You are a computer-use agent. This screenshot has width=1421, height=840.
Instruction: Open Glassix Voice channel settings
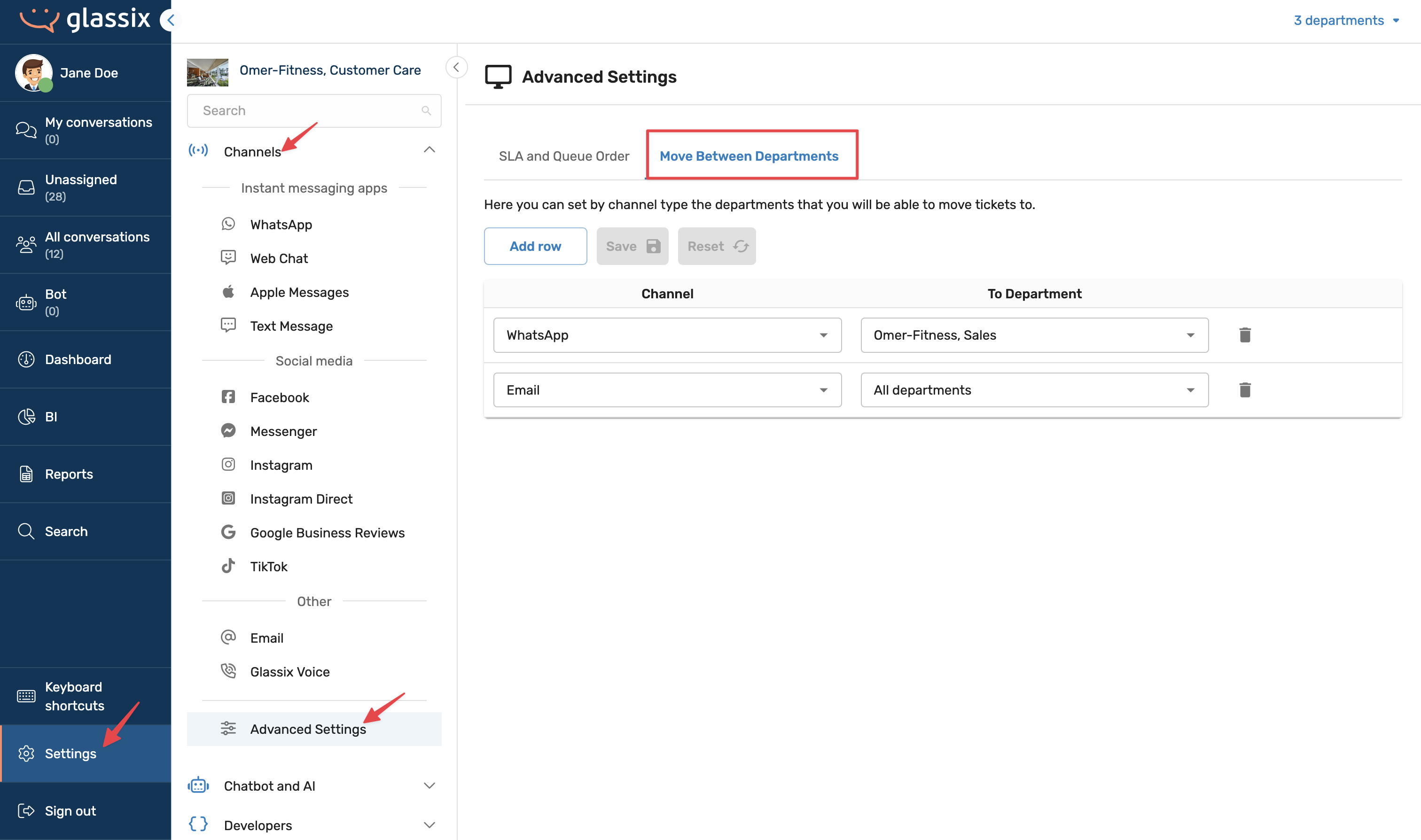pyautogui.click(x=289, y=672)
